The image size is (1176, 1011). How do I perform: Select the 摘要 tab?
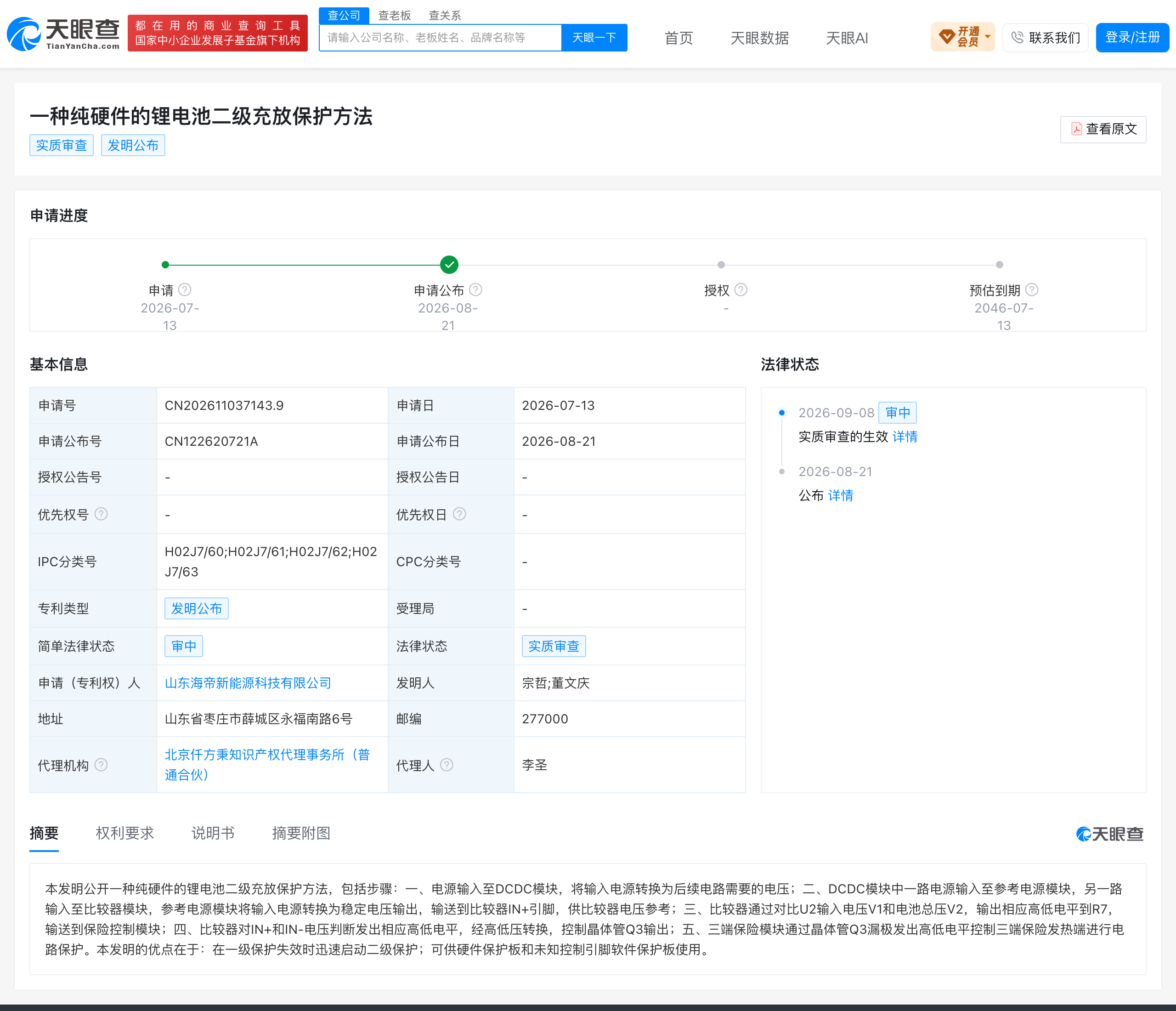pyautogui.click(x=44, y=833)
